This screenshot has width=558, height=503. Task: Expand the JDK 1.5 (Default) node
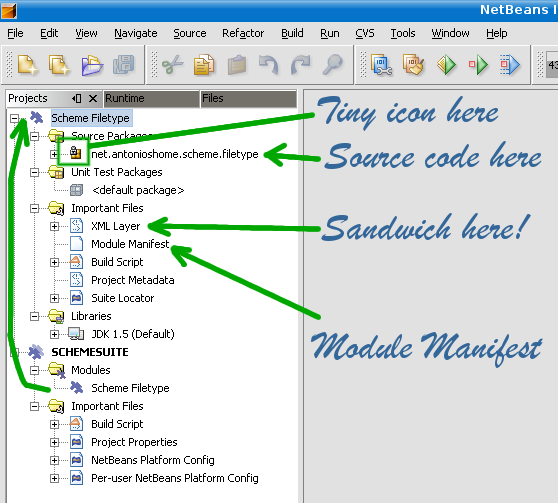pyautogui.click(x=54, y=334)
